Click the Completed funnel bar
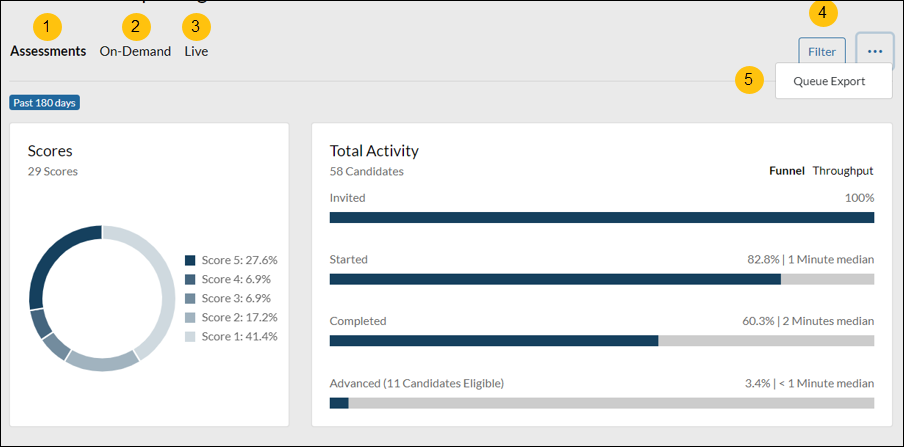The height and width of the screenshot is (447, 904). pos(601,341)
